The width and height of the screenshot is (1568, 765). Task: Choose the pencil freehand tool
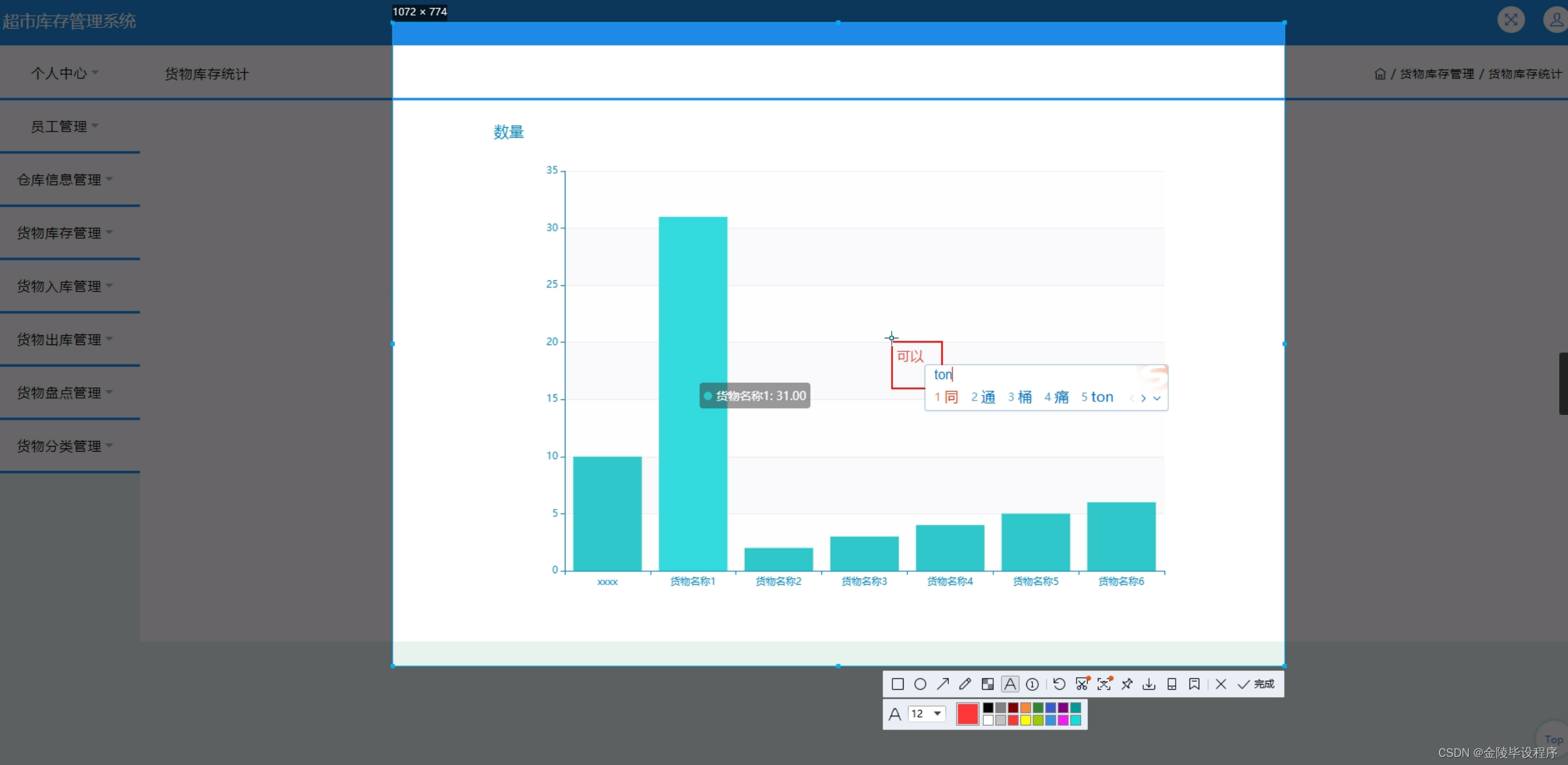click(965, 684)
